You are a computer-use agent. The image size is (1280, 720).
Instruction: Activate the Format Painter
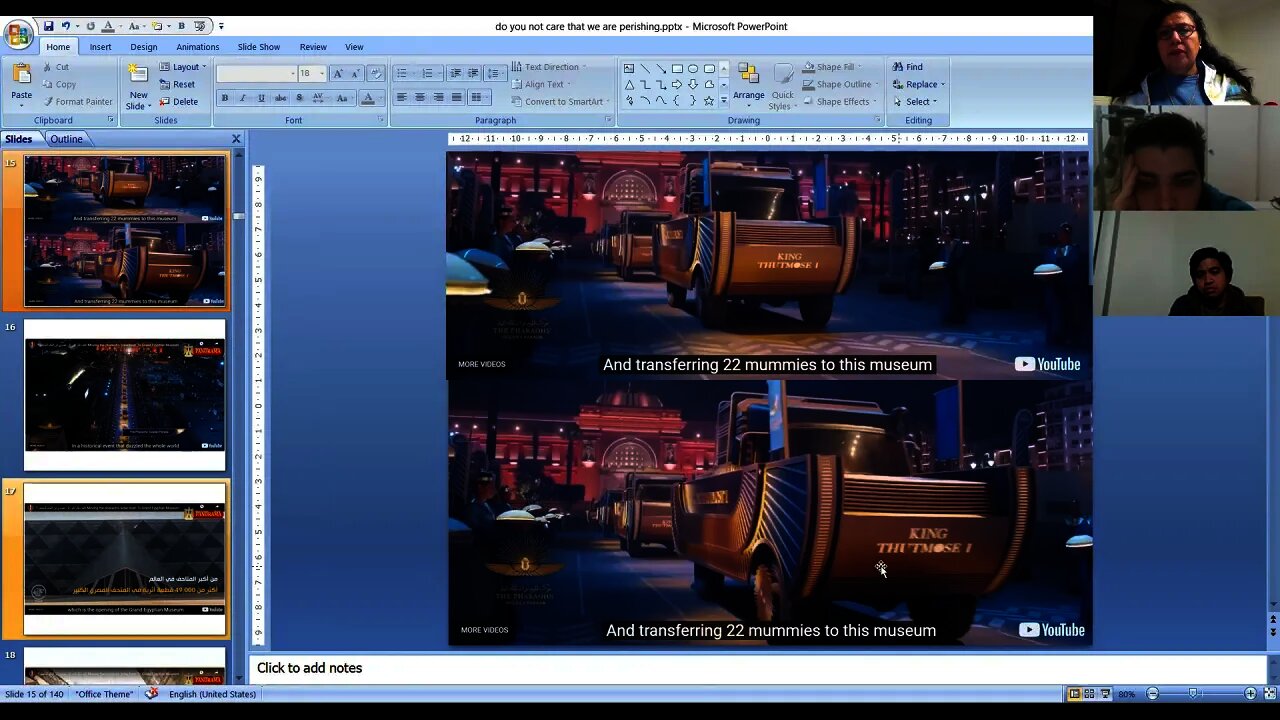click(77, 102)
